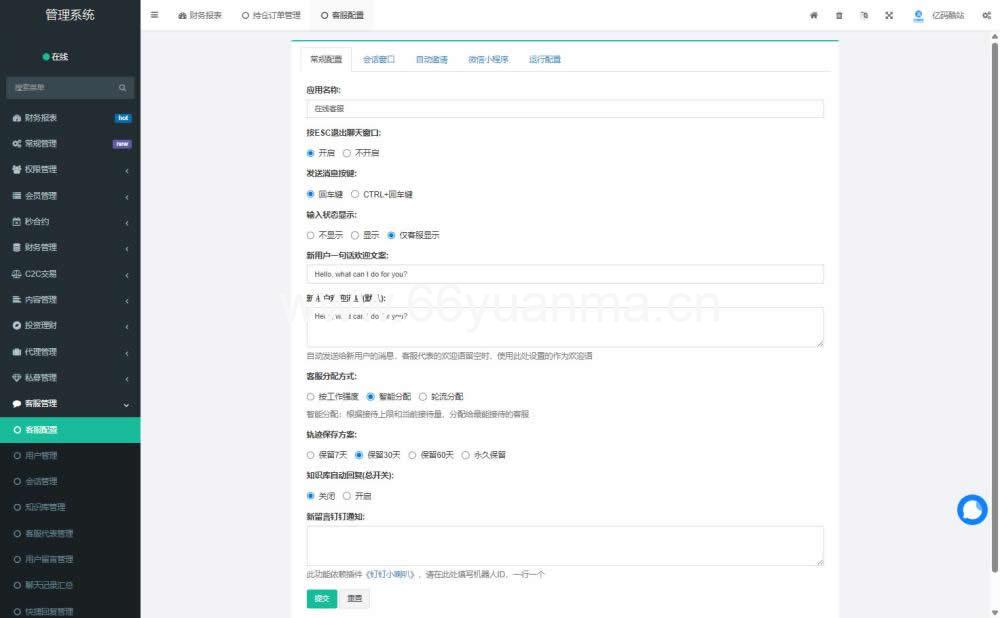Switch to the 自动邀请 tab

click(x=432, y=59)
